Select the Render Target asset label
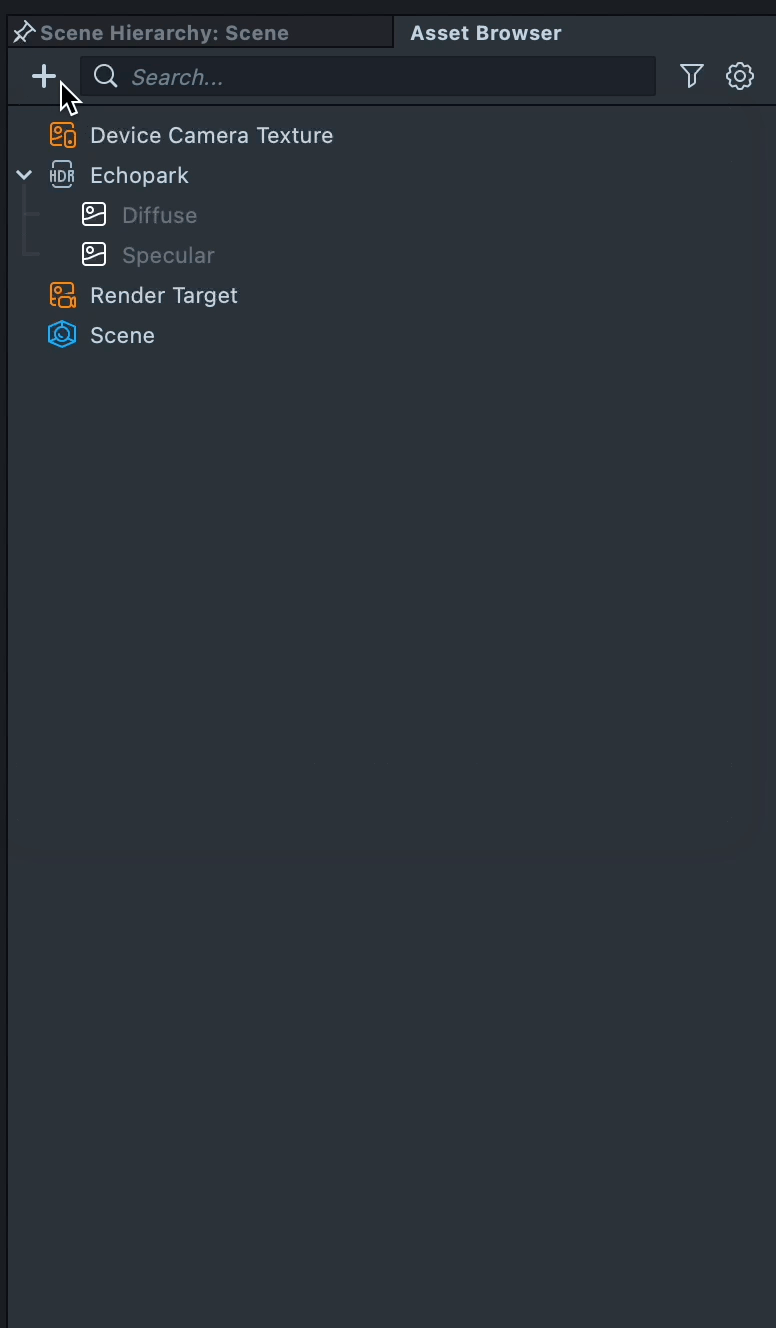Screen dimensions: 776x1328 pyautogui.click(x=164, y=295)
